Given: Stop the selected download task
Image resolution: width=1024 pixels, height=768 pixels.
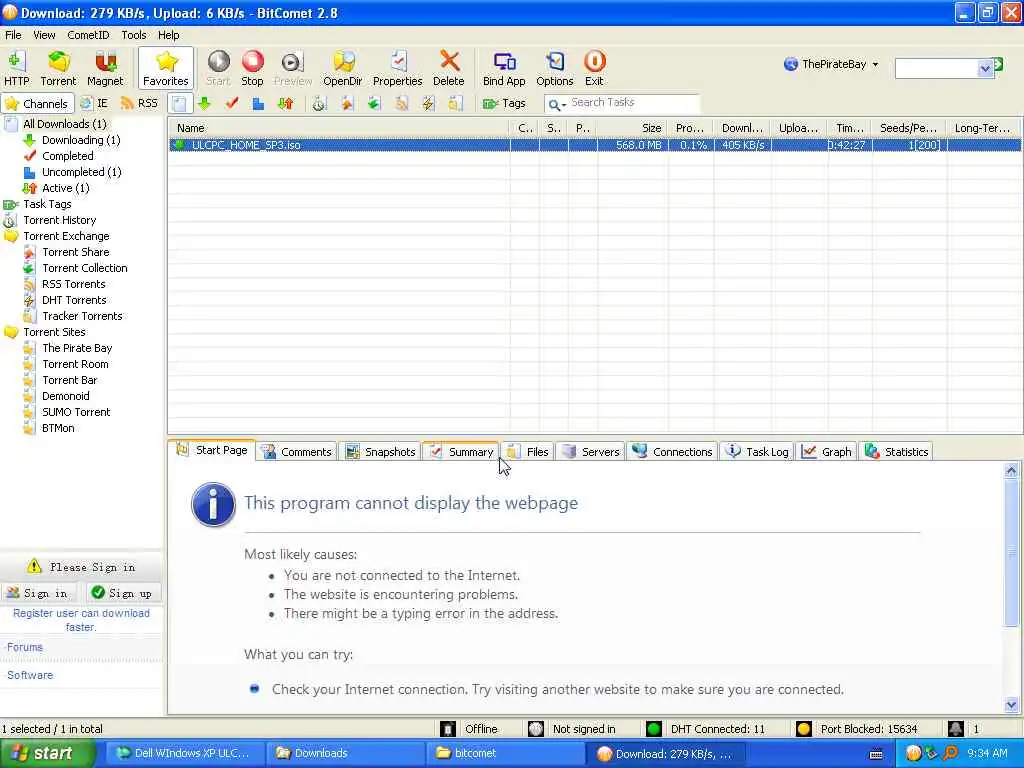Looking at the screenshot, I should point(252,69).
